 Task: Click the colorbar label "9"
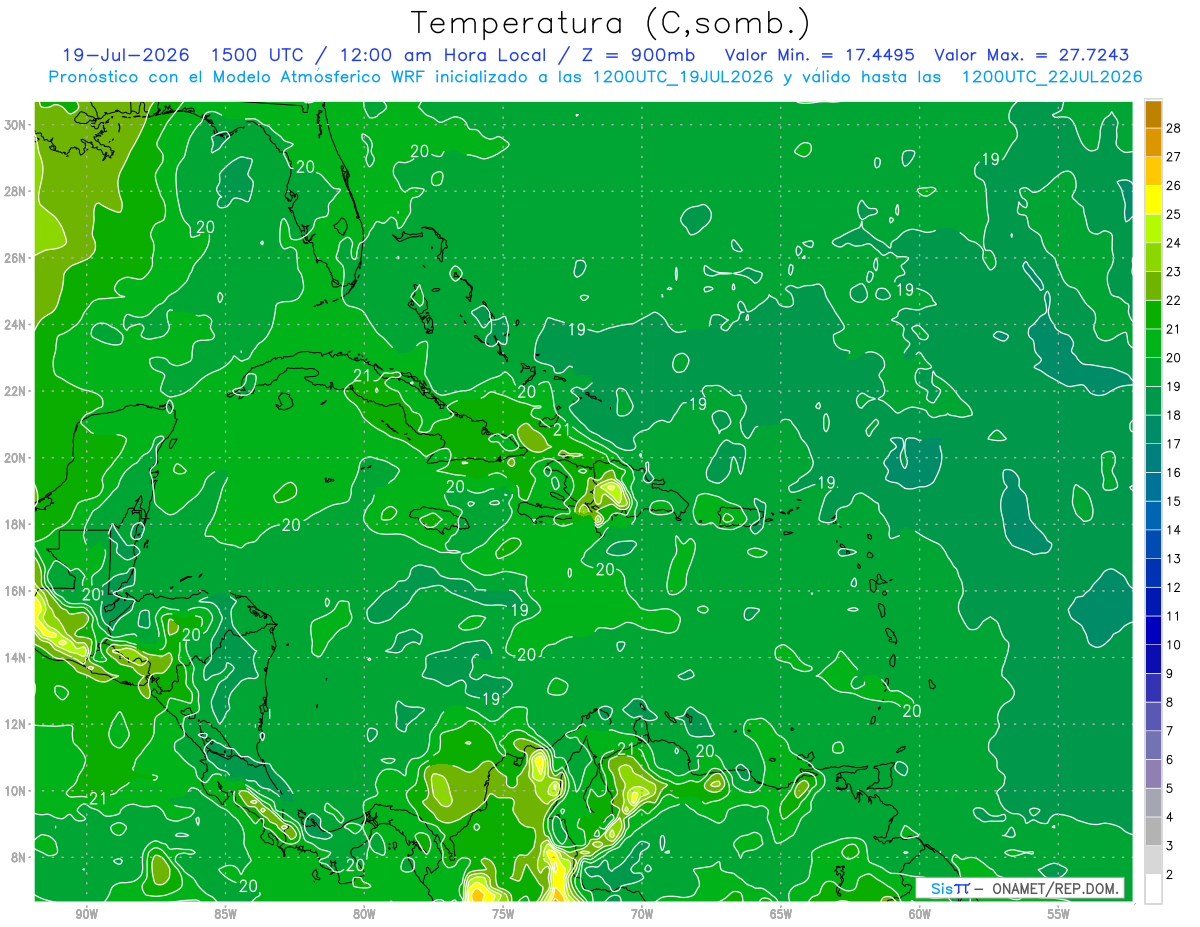[1170, 674]
